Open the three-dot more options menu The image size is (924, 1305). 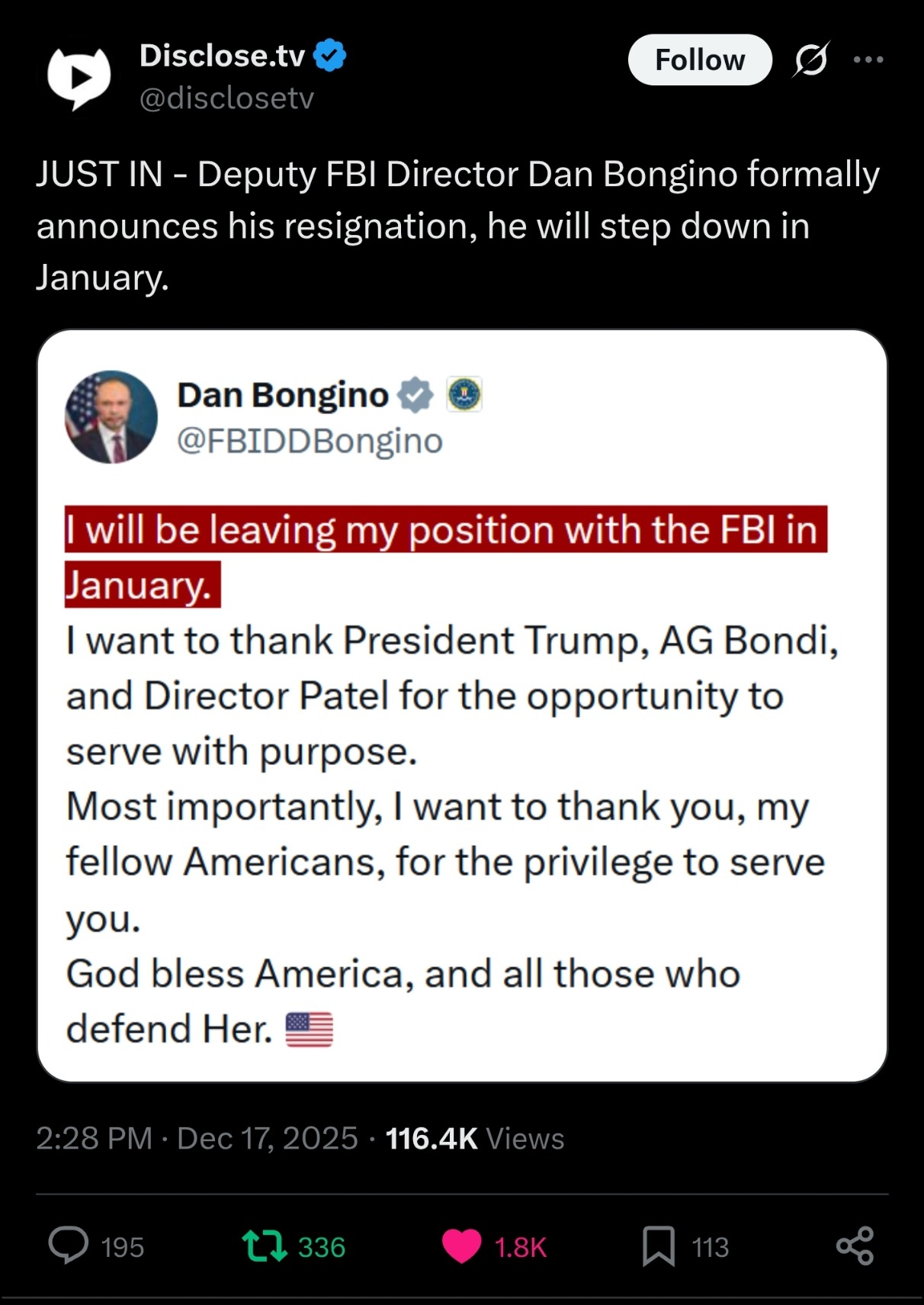coord(868,59)
